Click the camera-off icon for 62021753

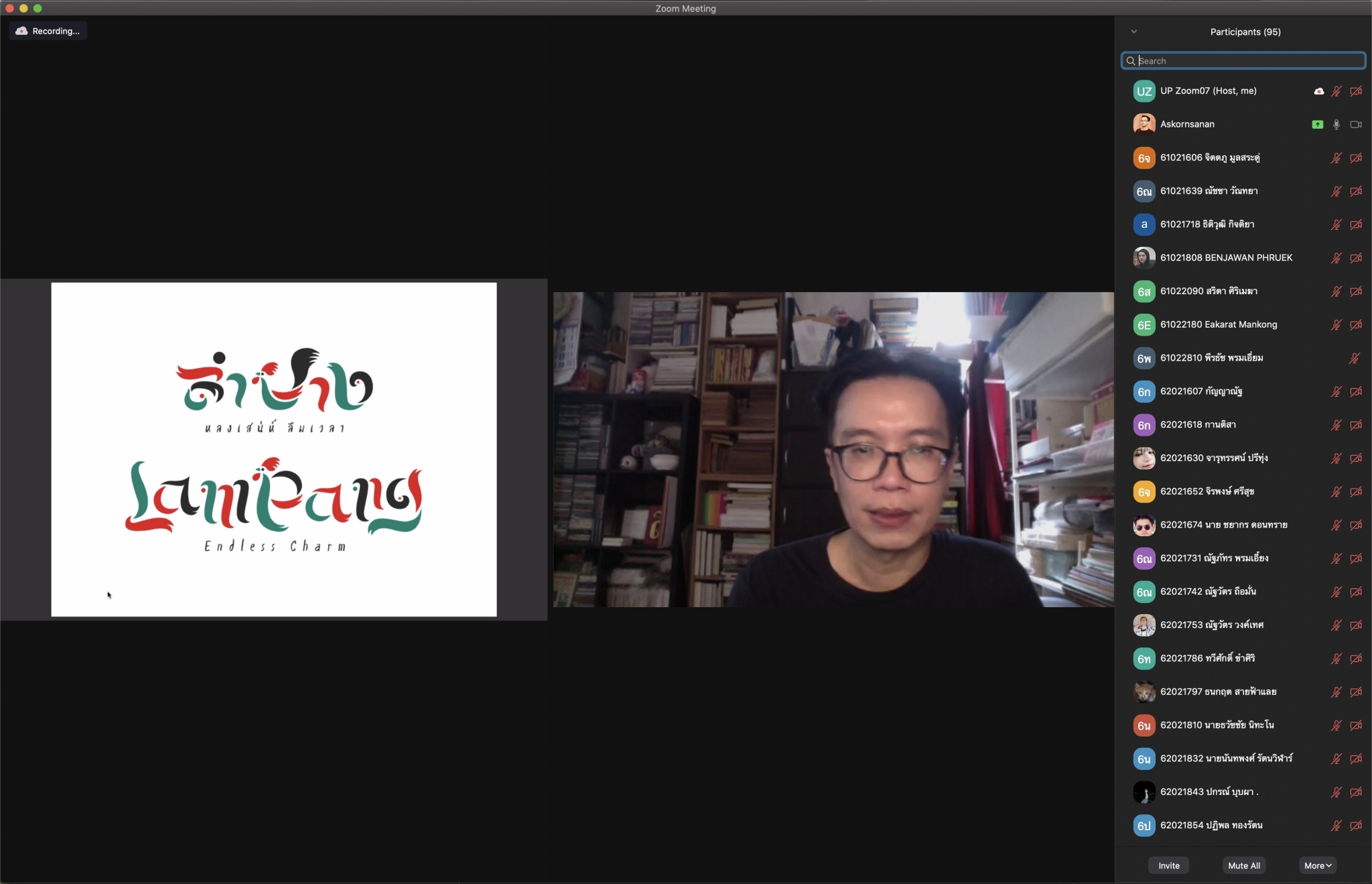tap(1356, 625)
